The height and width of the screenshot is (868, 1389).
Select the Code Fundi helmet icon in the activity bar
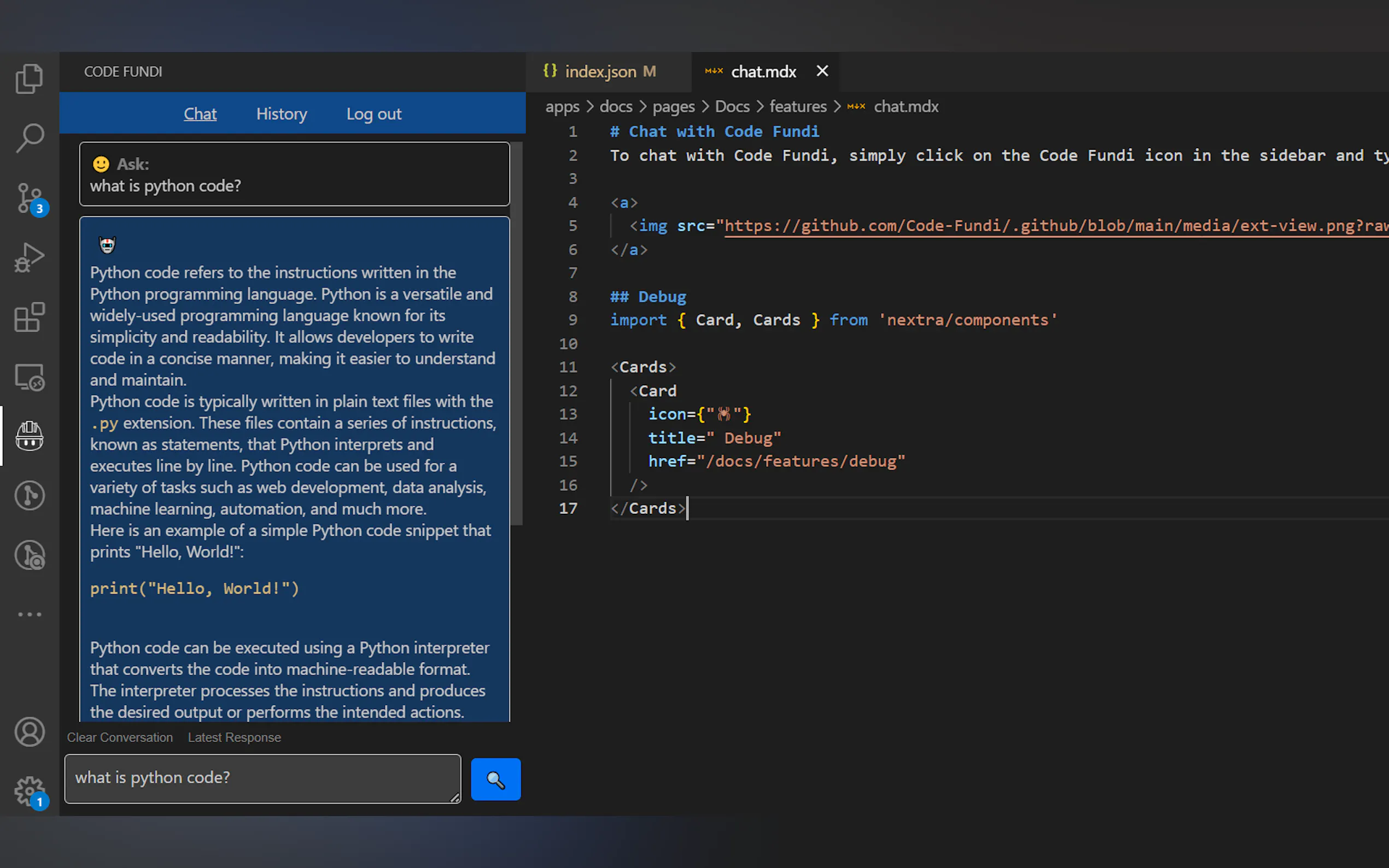click(30, 436)
